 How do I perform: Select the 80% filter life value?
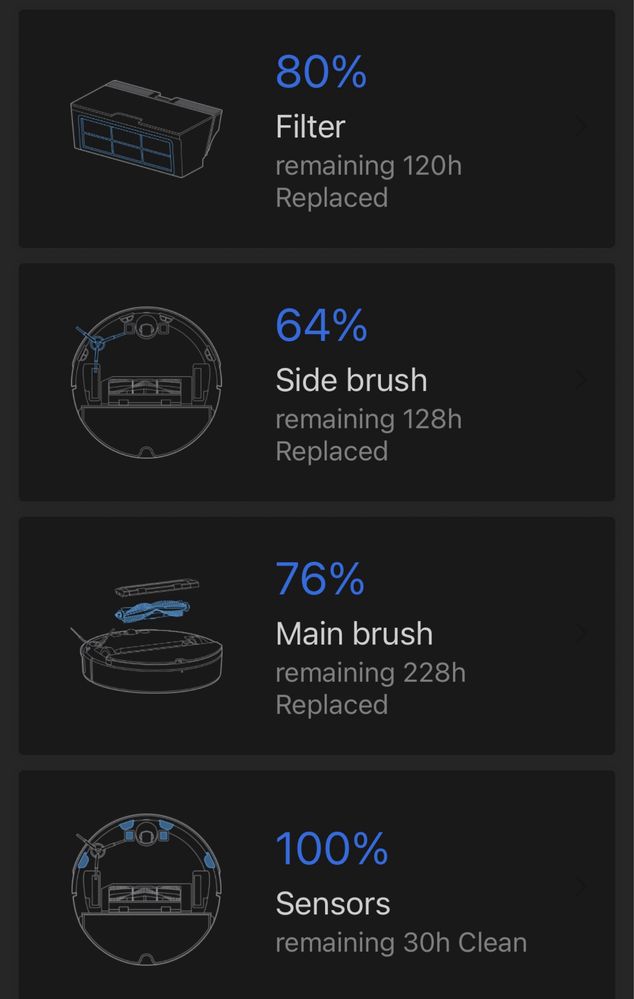[321, 71]
